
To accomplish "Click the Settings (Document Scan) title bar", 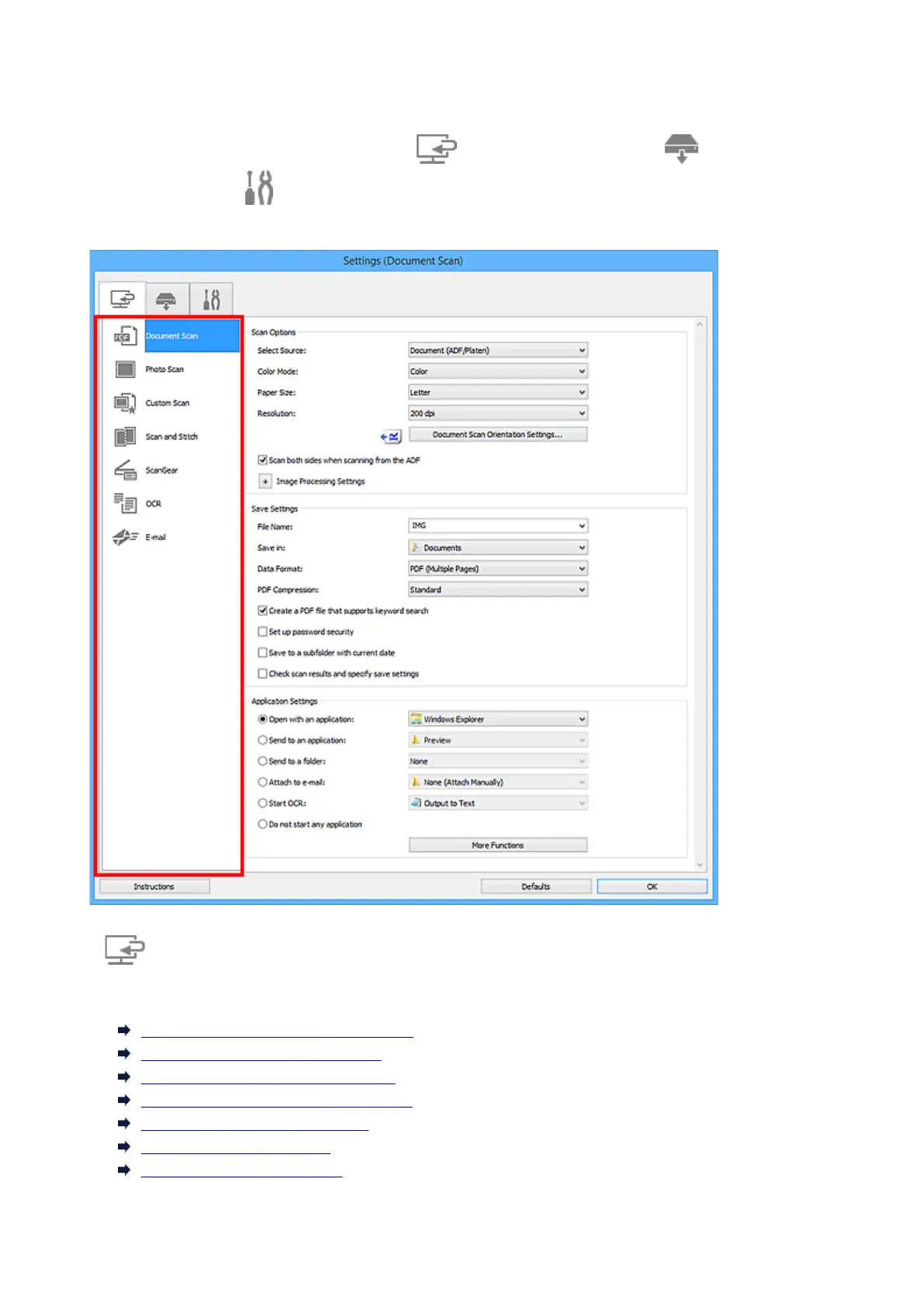I will tap(403, 261).
